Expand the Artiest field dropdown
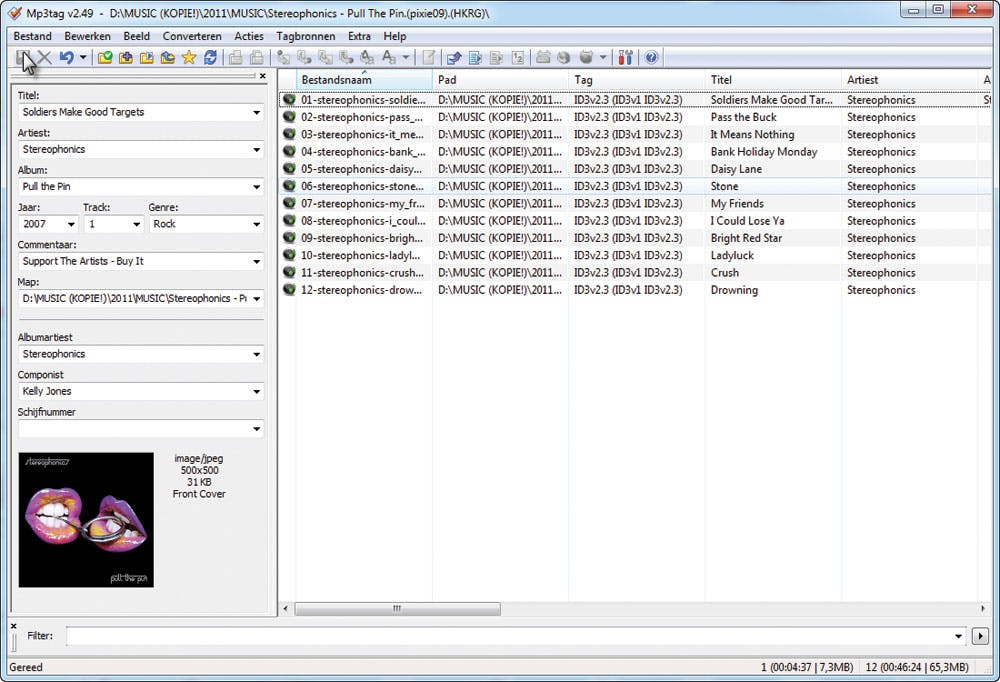Screen dimensions: 1000x682 [x=256, y=150]
